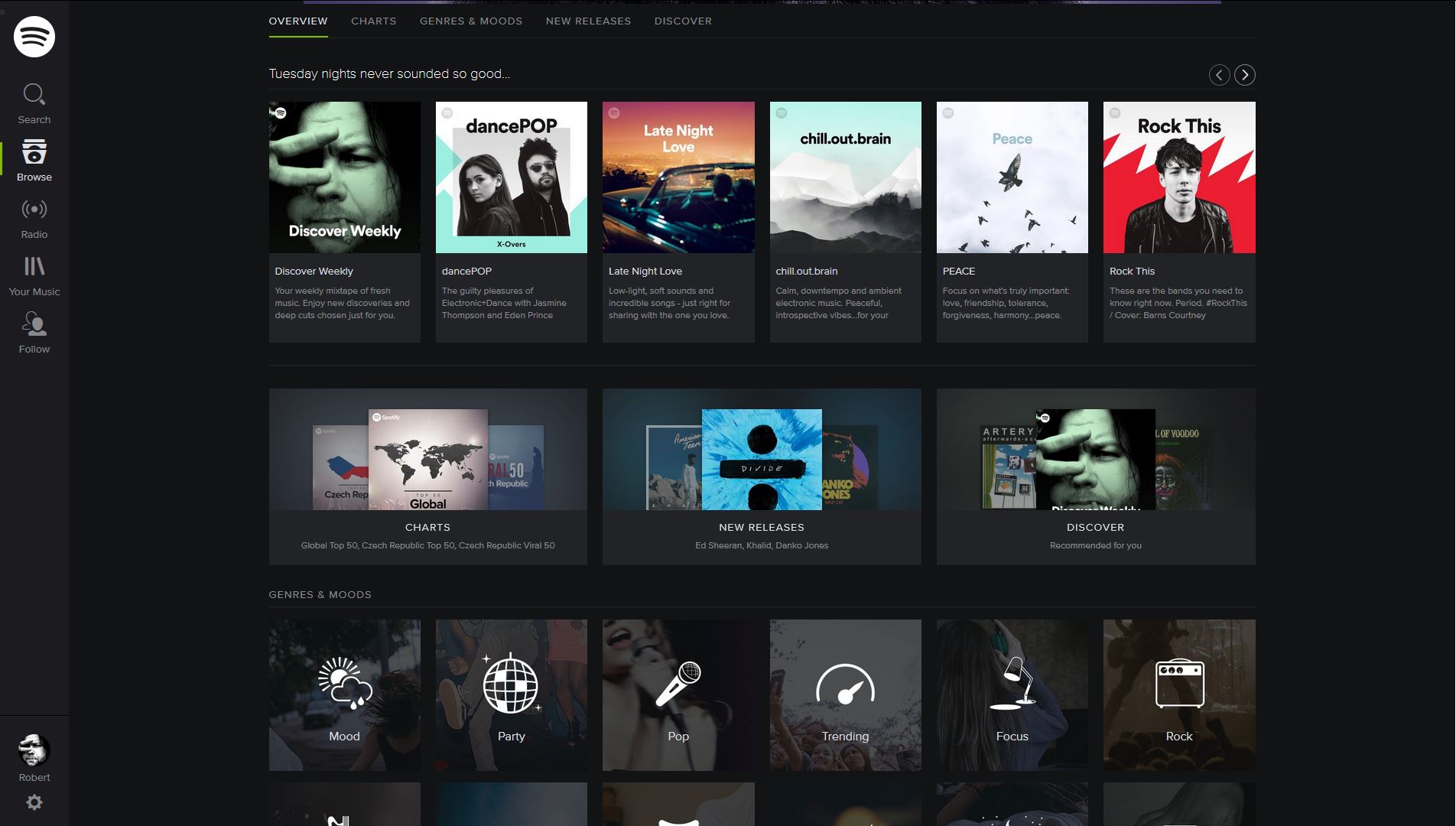Select the Trending genre tile
The height and width of the screenshot is (826, 1456).
click(846, 694)
